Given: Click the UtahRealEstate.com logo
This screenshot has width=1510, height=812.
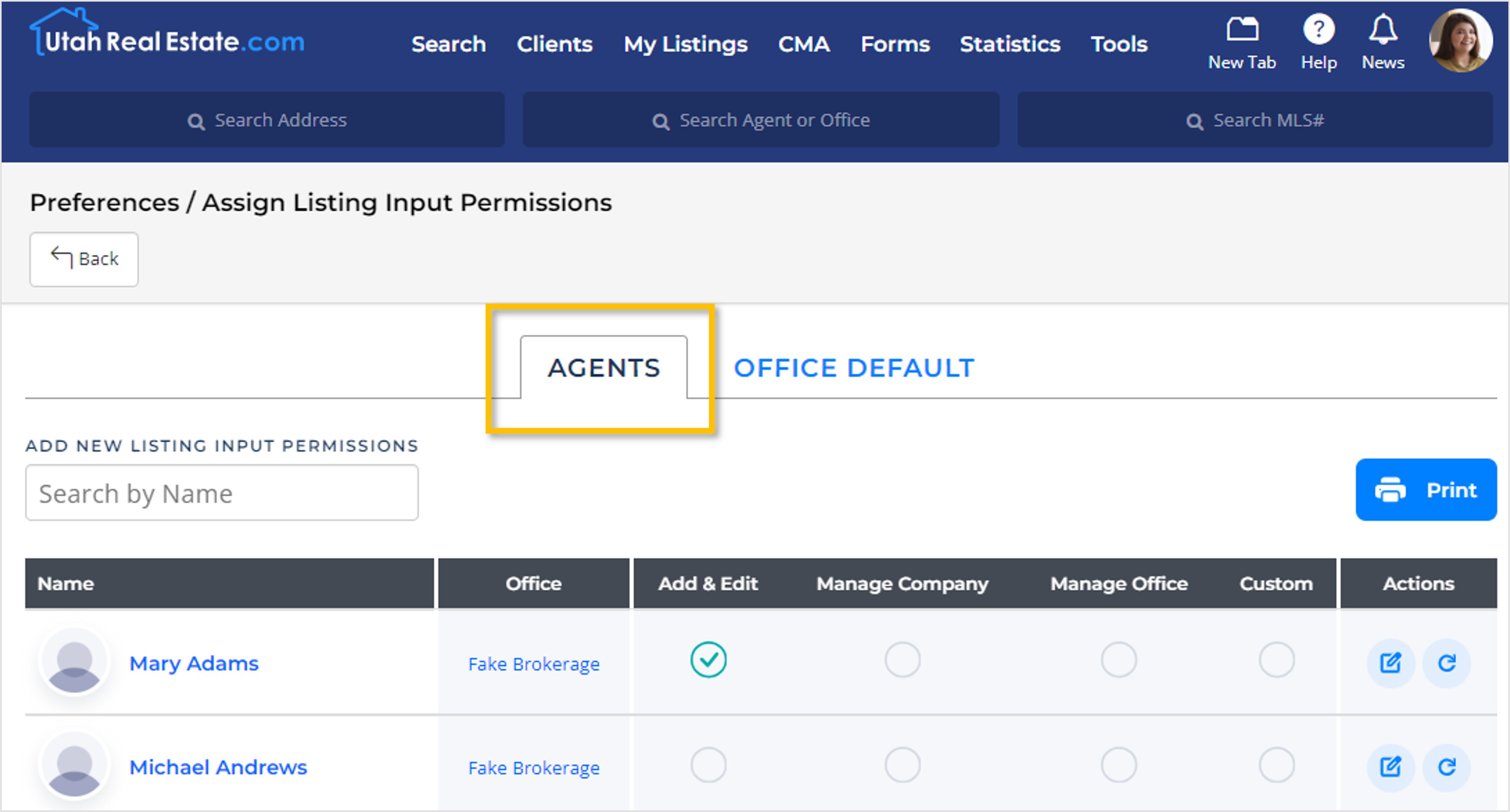Looking at the screenshot, I should pos(168,35).
